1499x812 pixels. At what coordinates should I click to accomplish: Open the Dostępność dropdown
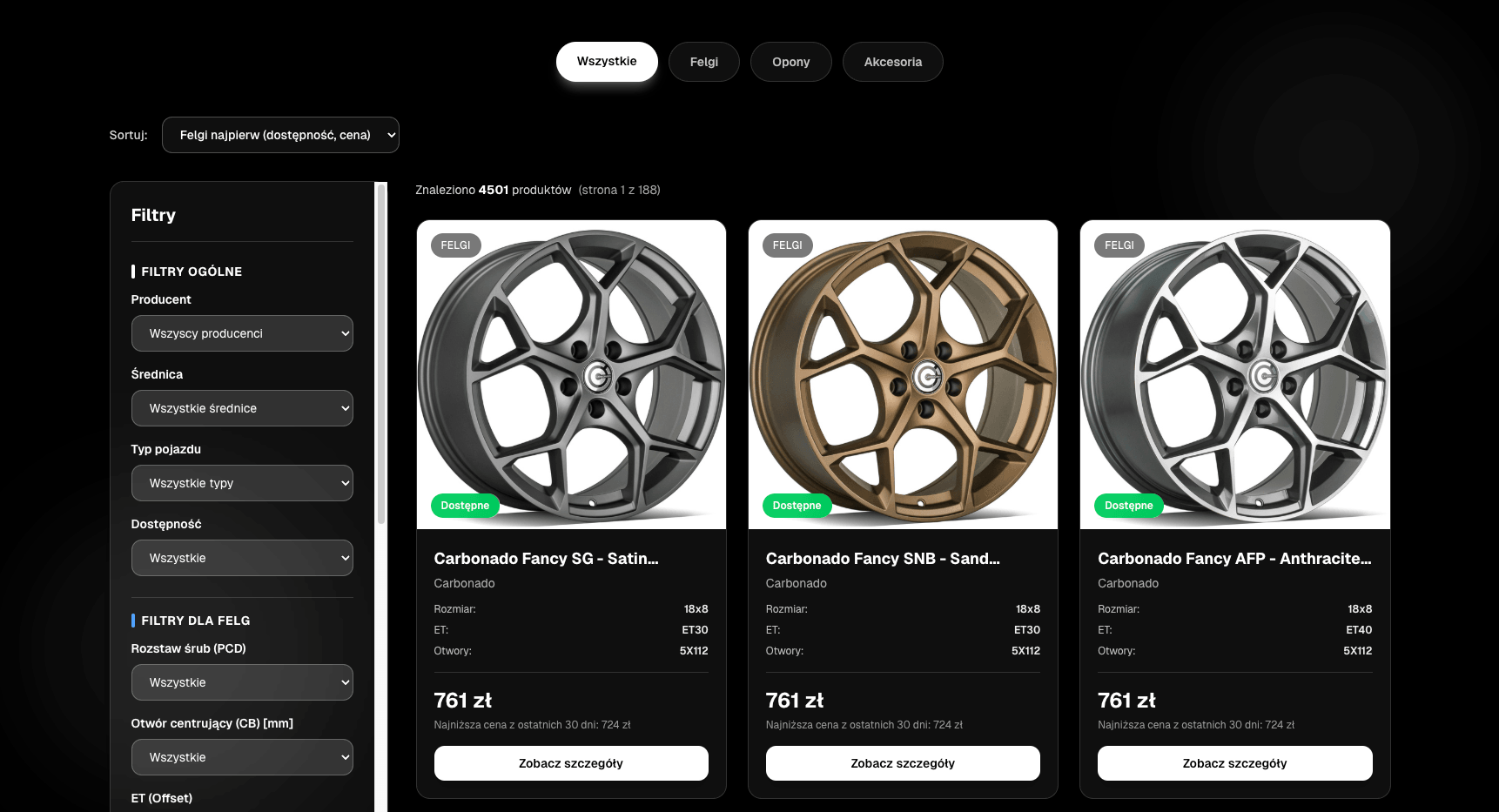coord(242,558)
